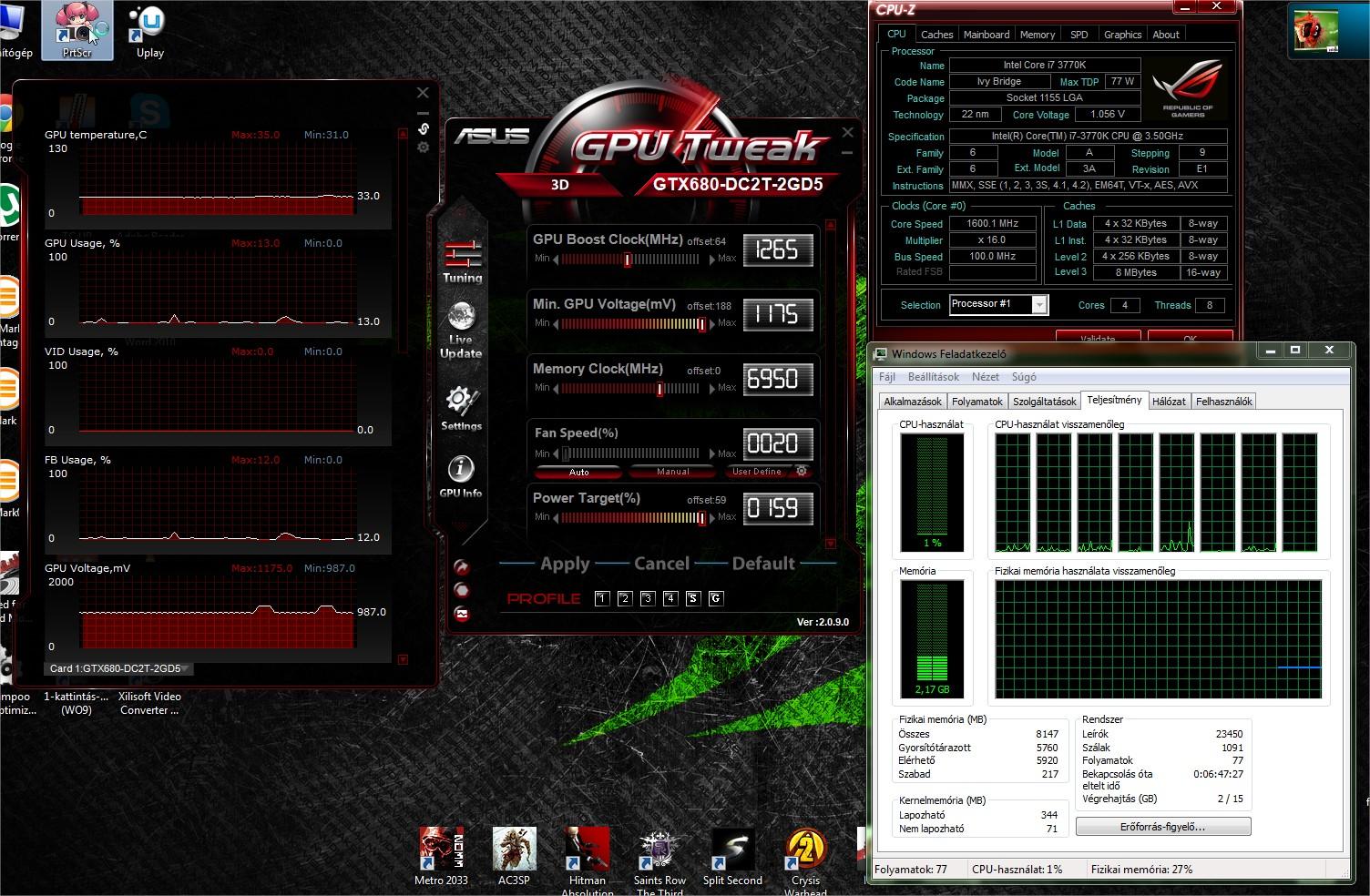This screenshot has height=896, width=1370.
Task: Click Cancel in GPU Tweak
Action: coord(661,564)
